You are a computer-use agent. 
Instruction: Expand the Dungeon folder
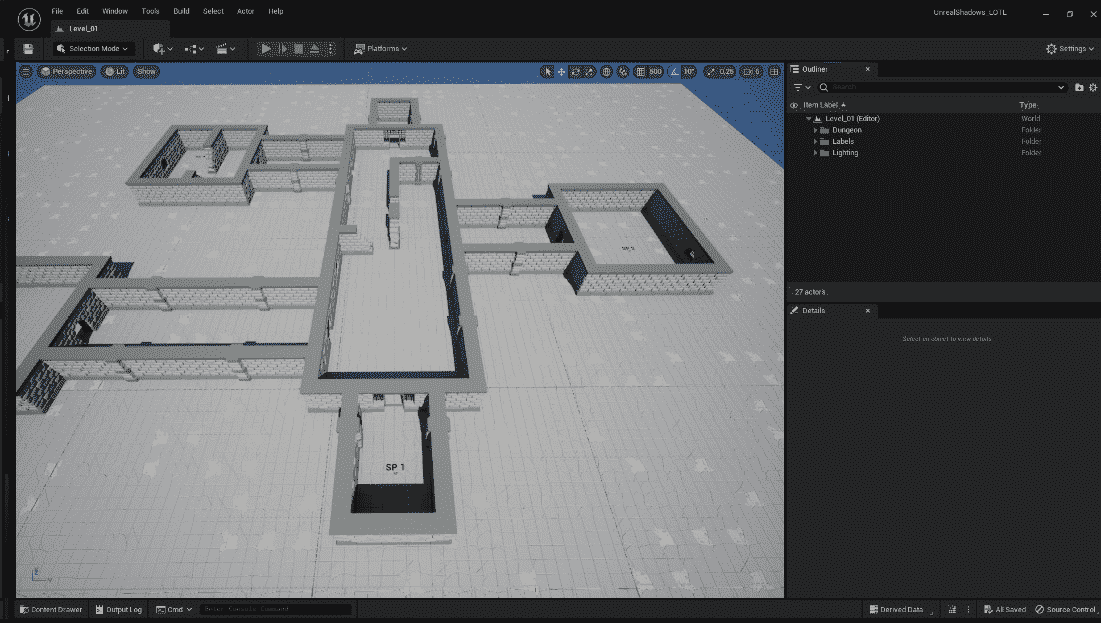click(x=815, y=130)
